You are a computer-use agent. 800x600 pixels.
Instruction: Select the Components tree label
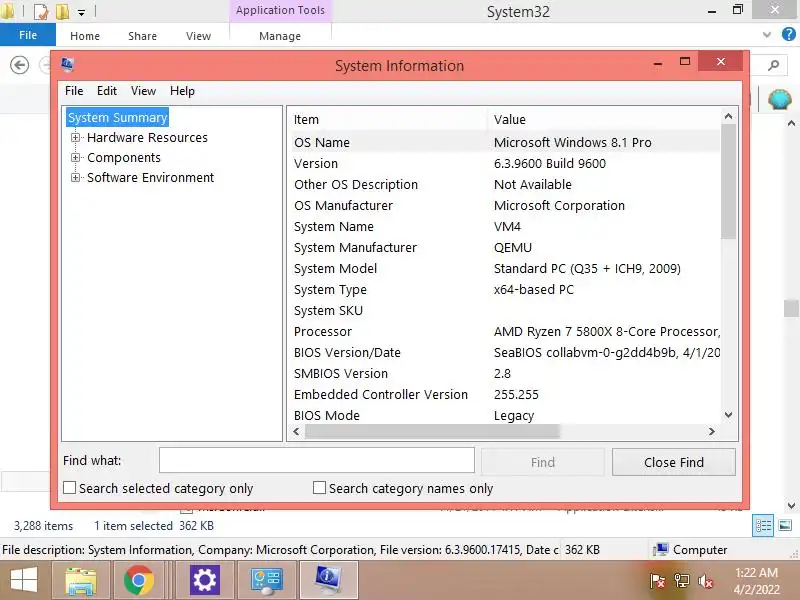[x=124, y=157]
